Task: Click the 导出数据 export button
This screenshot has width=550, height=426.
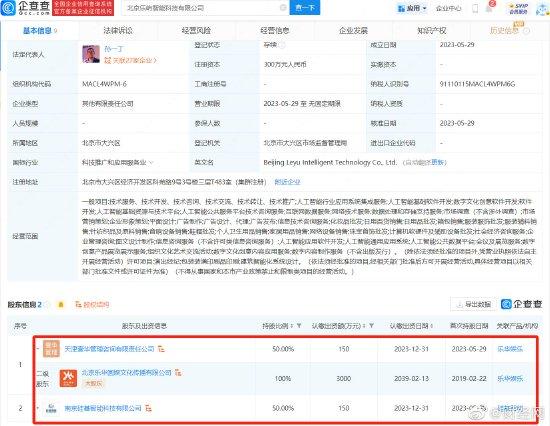Action: (474, 304)
